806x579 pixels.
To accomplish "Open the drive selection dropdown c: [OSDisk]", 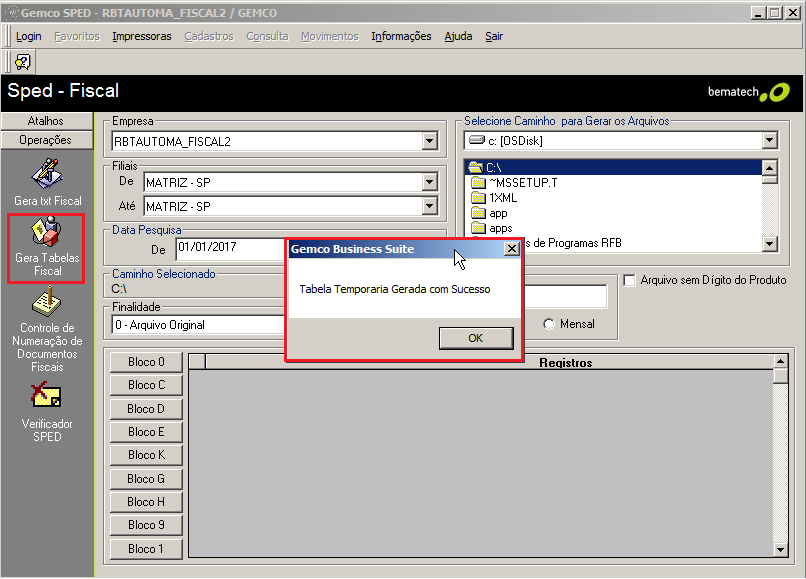I will [769, 140].
